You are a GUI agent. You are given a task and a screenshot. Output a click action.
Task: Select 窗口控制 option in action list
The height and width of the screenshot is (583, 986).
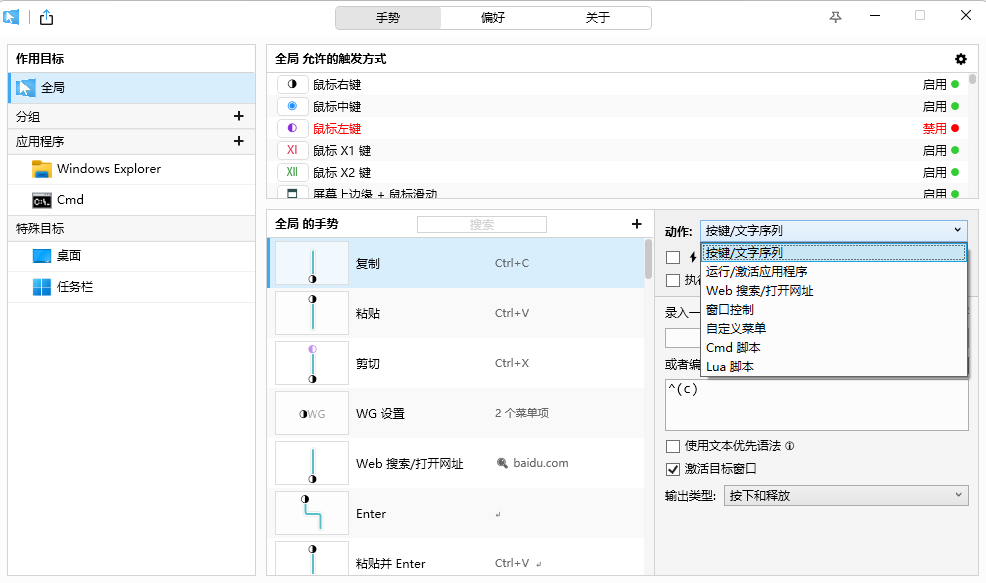click(x=730, y=309)
